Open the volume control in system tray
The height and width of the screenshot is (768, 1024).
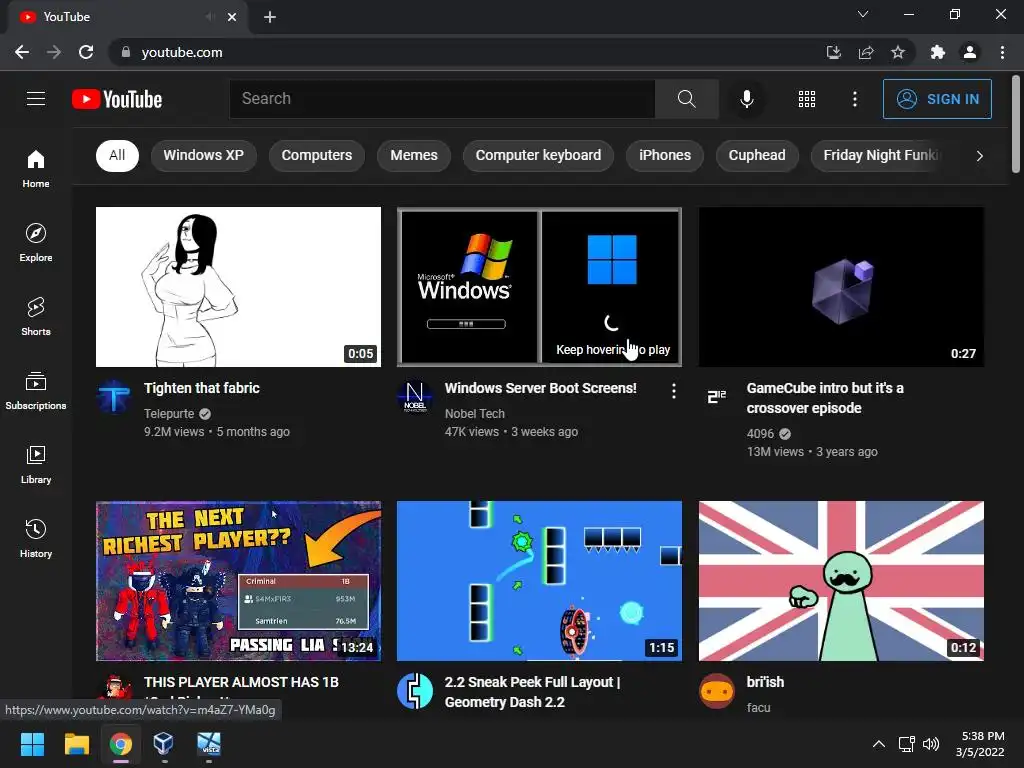pos(931,744)
